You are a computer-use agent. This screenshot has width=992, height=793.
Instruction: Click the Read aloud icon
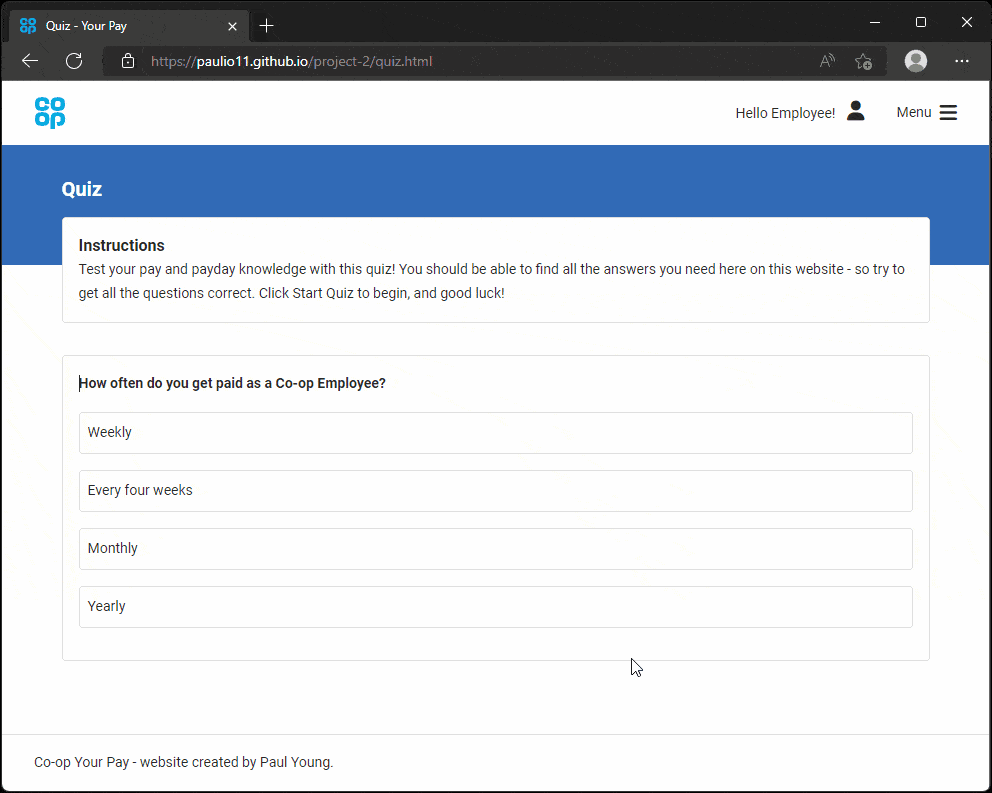pyautogui.click(x=827, y=61)
